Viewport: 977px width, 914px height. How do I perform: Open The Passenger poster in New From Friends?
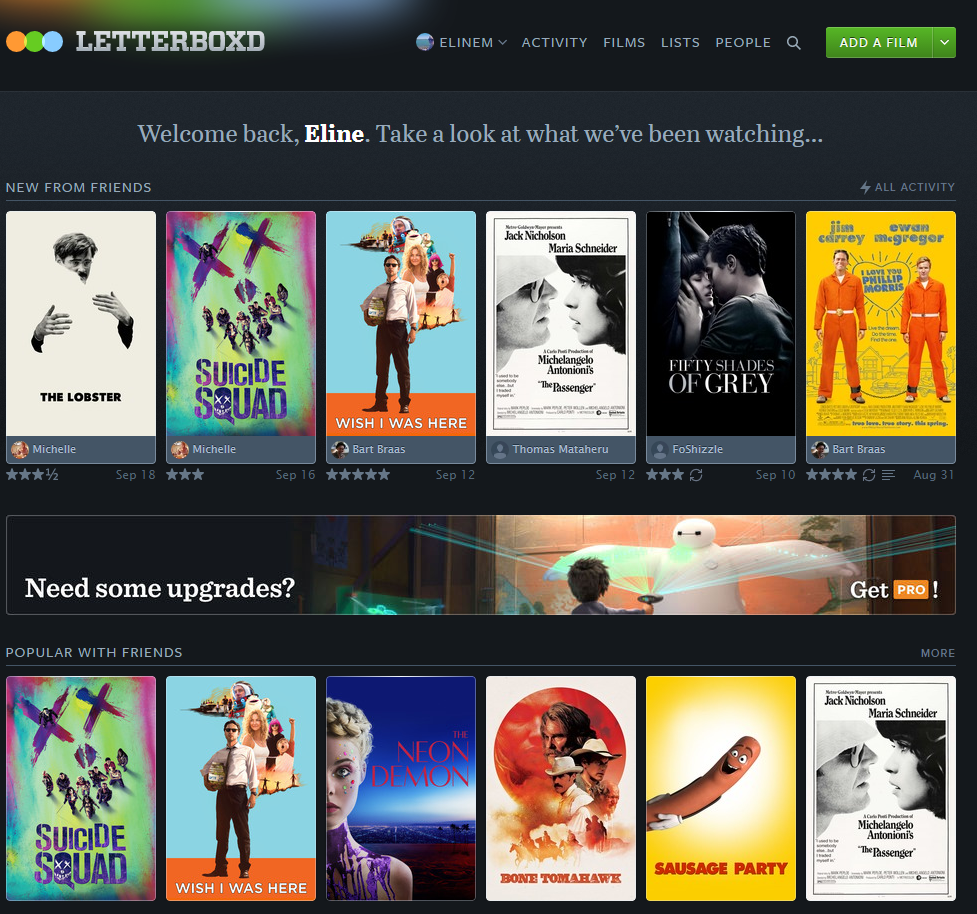coord(561,323)
